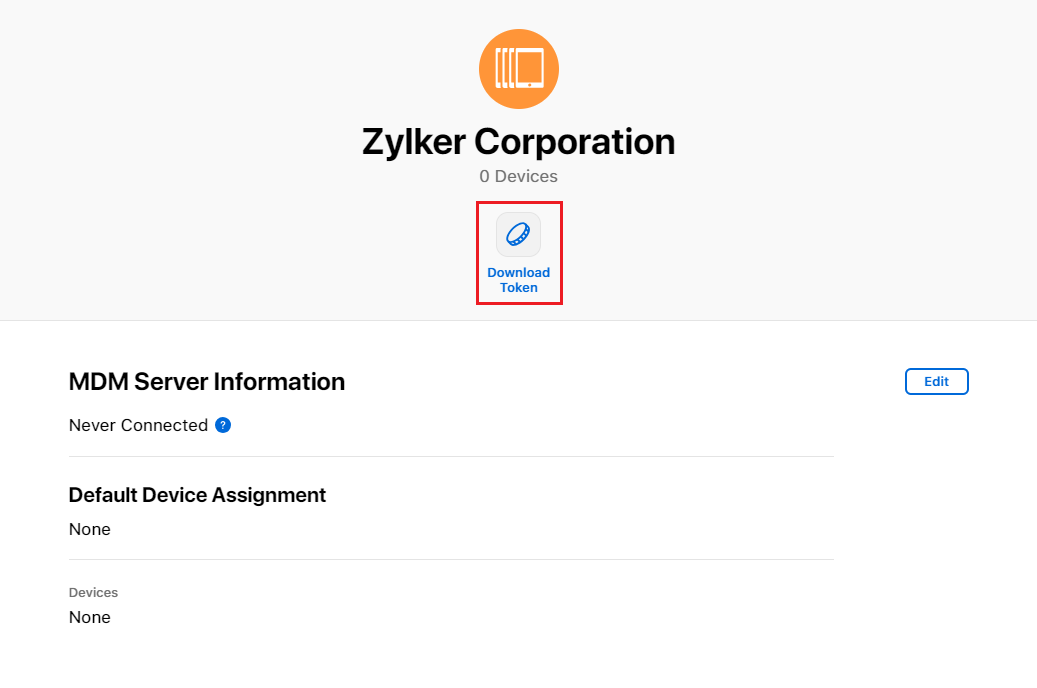Click the 0 Devices count label
This screenshot has height=688, width=1037.
pyautogui.click(x=519, y=176)
